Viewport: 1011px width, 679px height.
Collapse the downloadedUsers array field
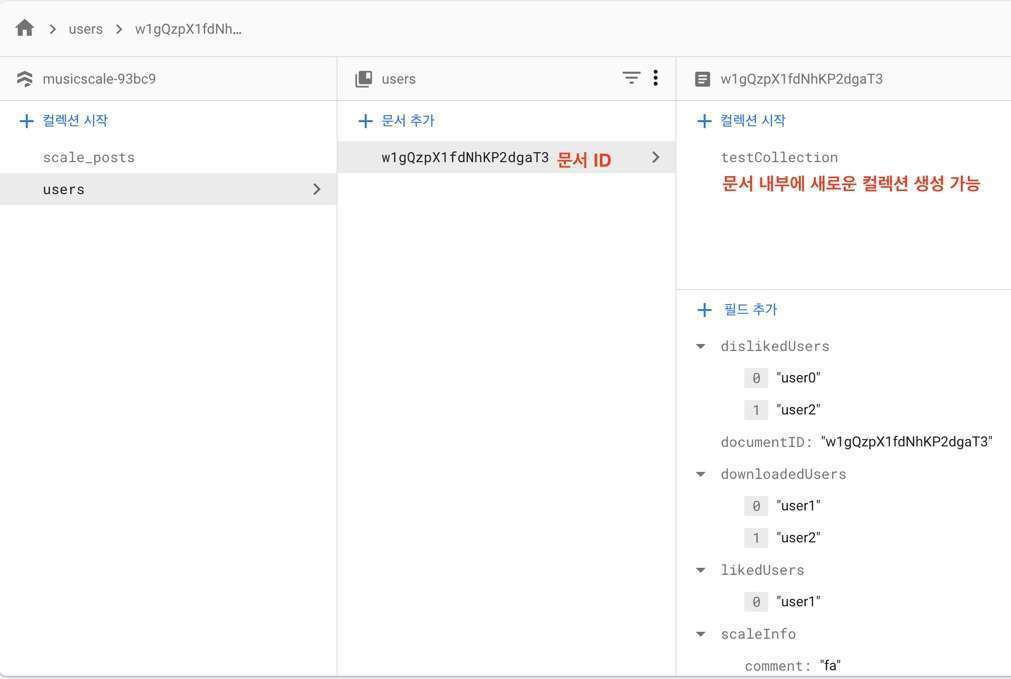(x=701, y=475)
